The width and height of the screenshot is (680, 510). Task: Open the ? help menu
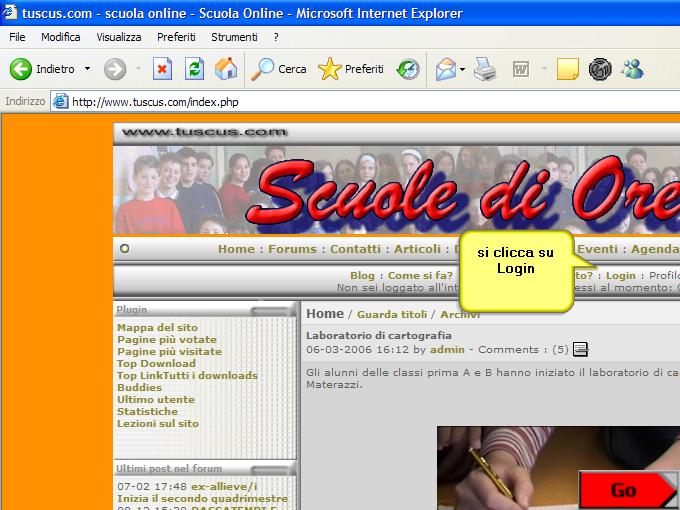point(276,37)
